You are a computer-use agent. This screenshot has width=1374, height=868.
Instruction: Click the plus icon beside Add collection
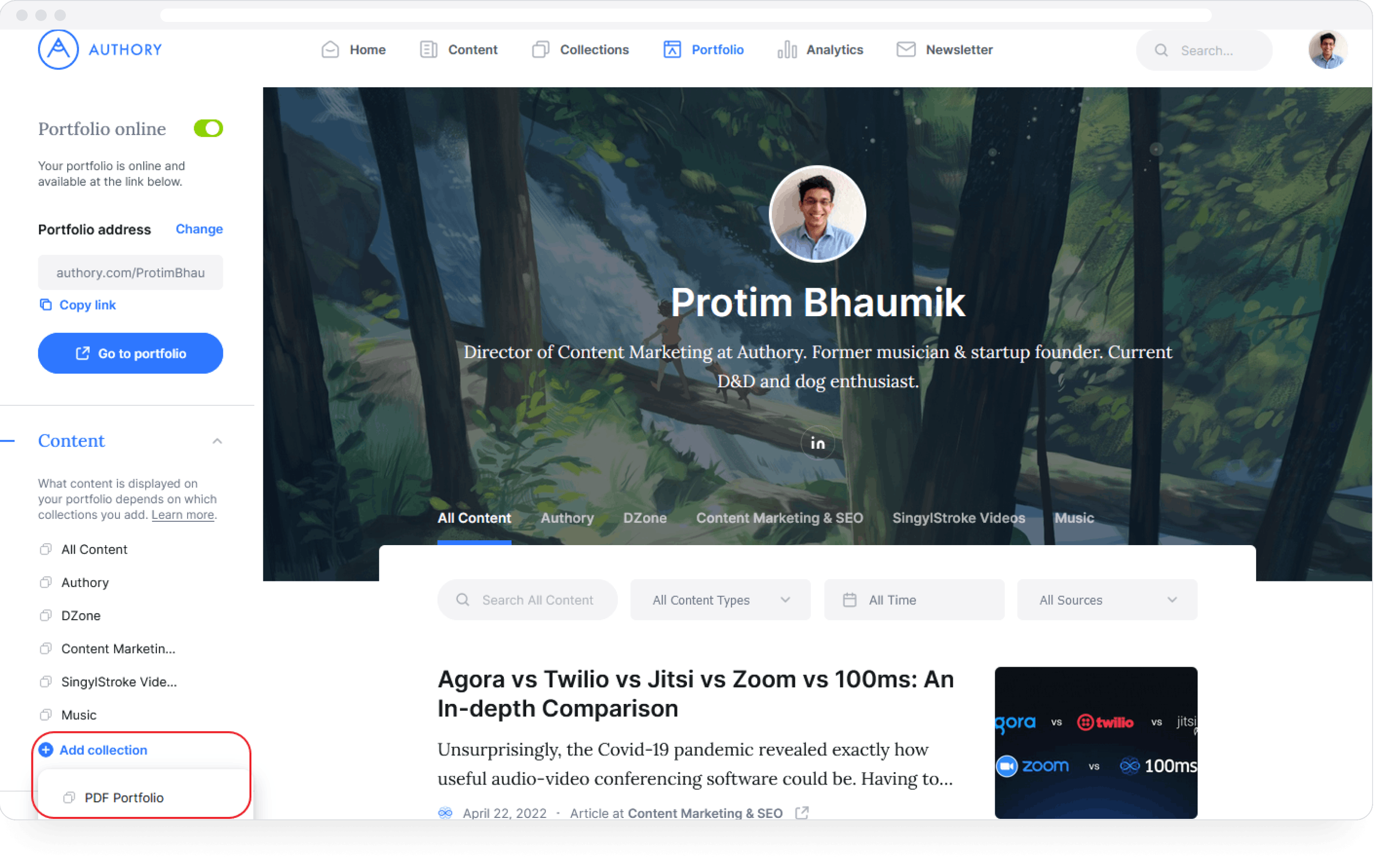[x=46, y=751]
